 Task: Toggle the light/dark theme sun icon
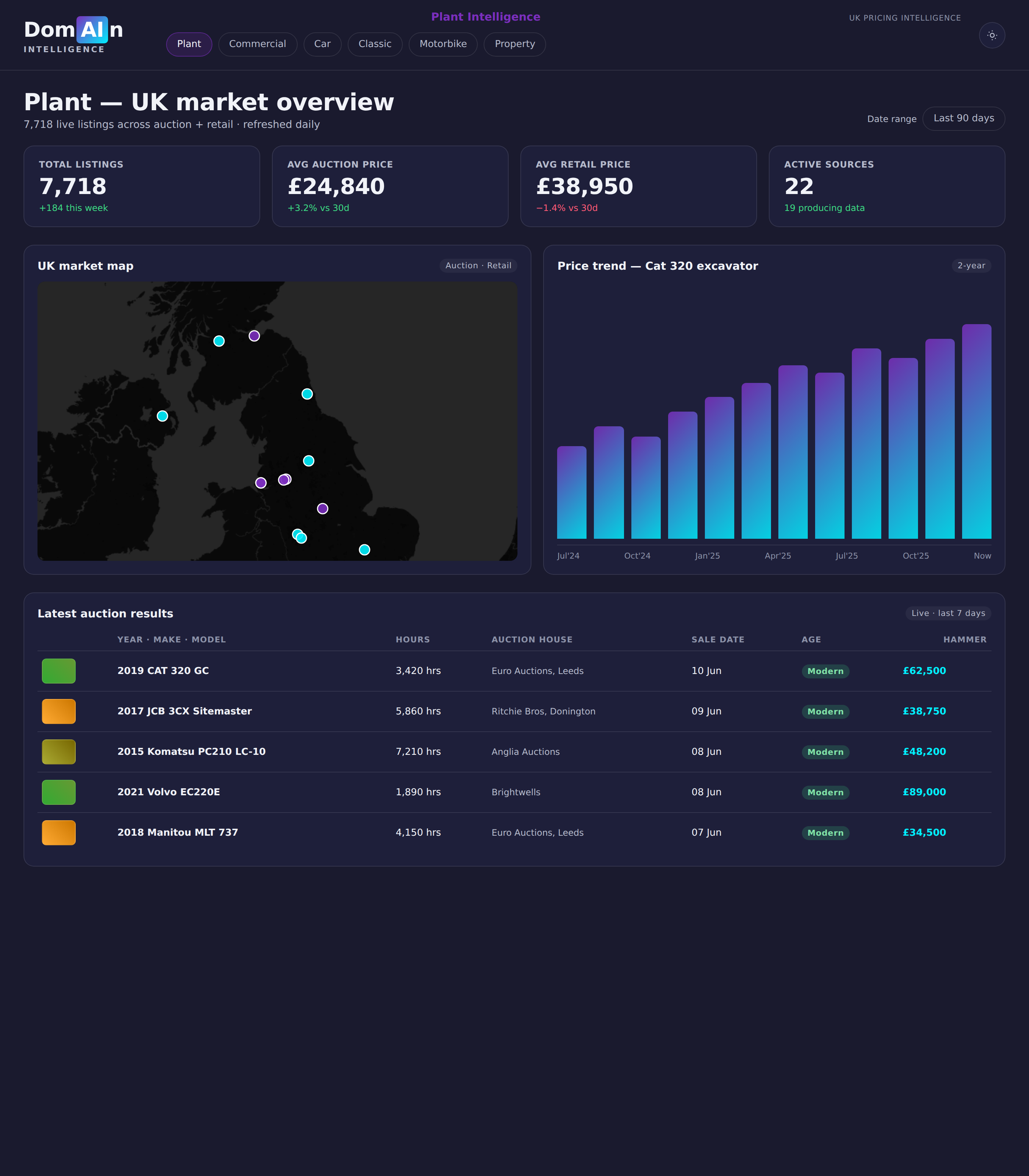point(992,35)
